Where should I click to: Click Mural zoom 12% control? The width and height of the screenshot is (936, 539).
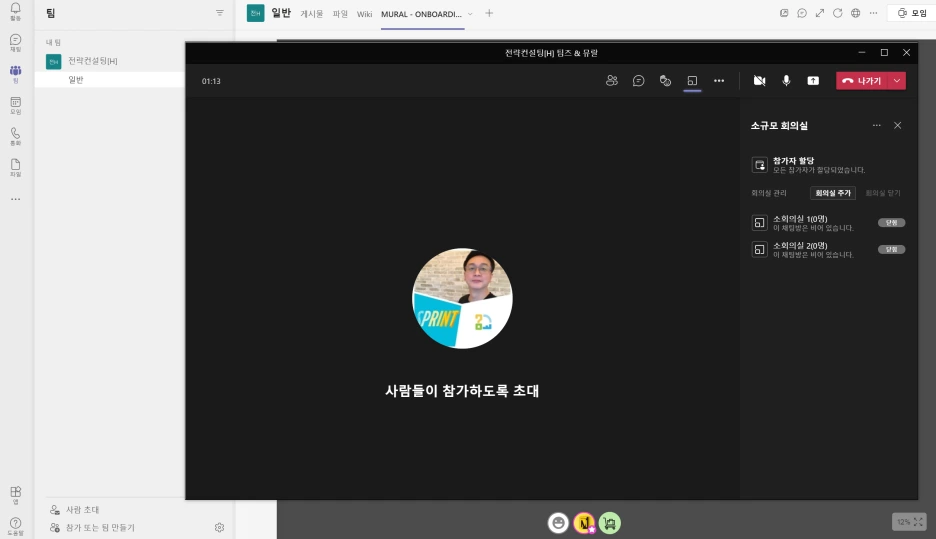pyautogui.click(x=909, y=522)
